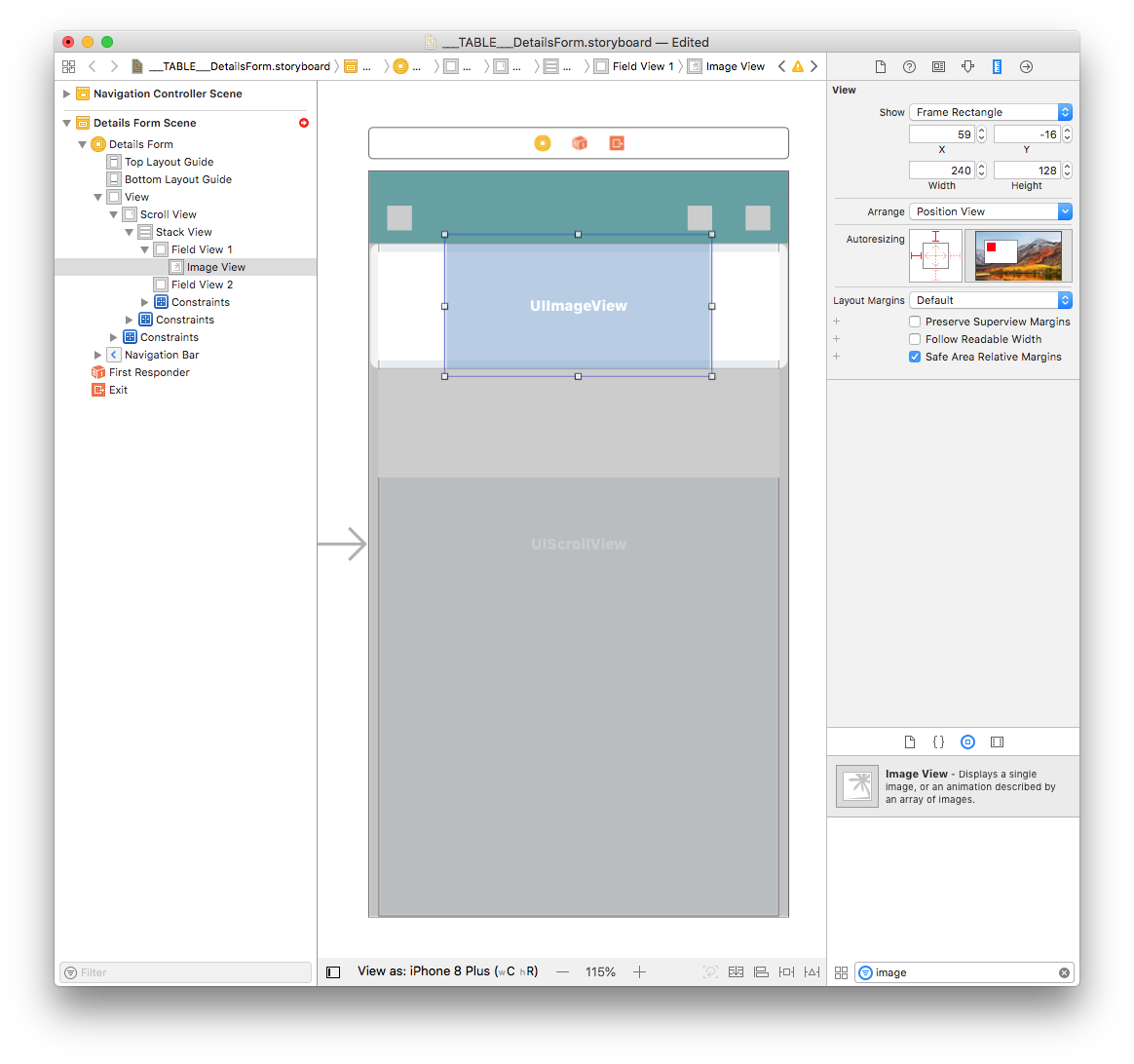The width and height of the screenshot is (1134, 1064).
Task: Select Top Layout Guide in outline
Action: pos(169,162)
